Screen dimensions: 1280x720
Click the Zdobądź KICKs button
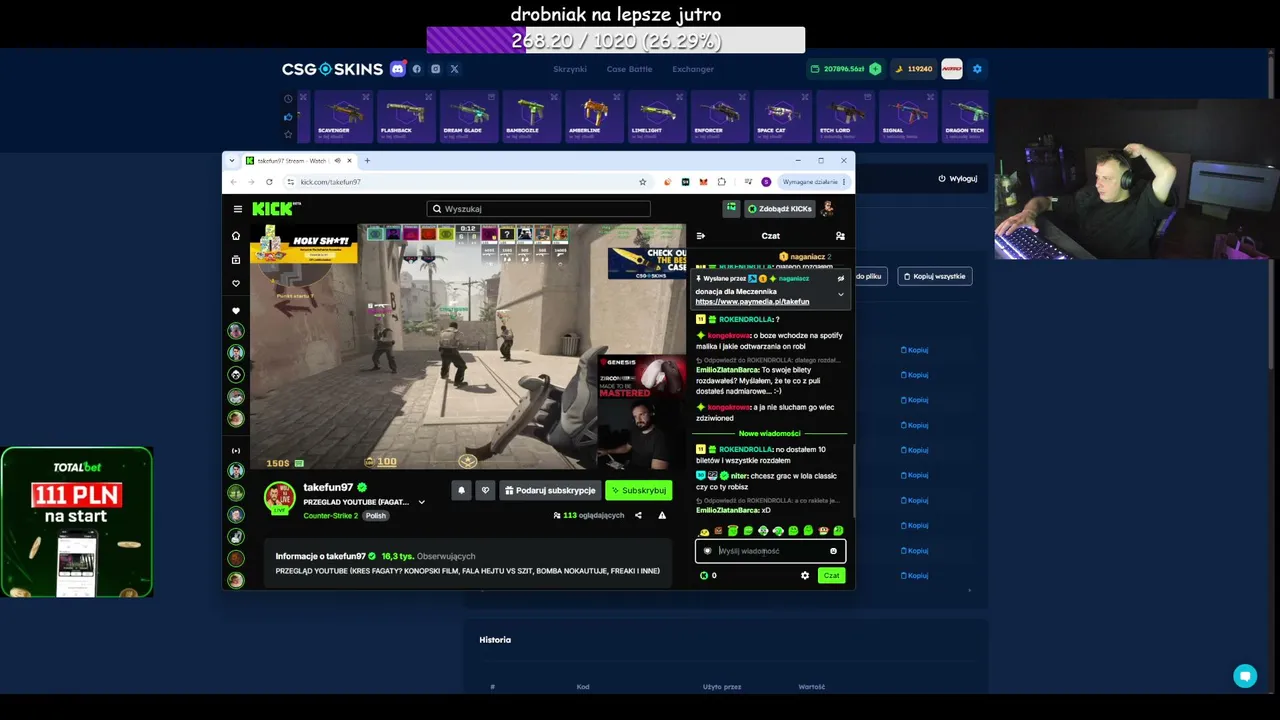(779, 209)
